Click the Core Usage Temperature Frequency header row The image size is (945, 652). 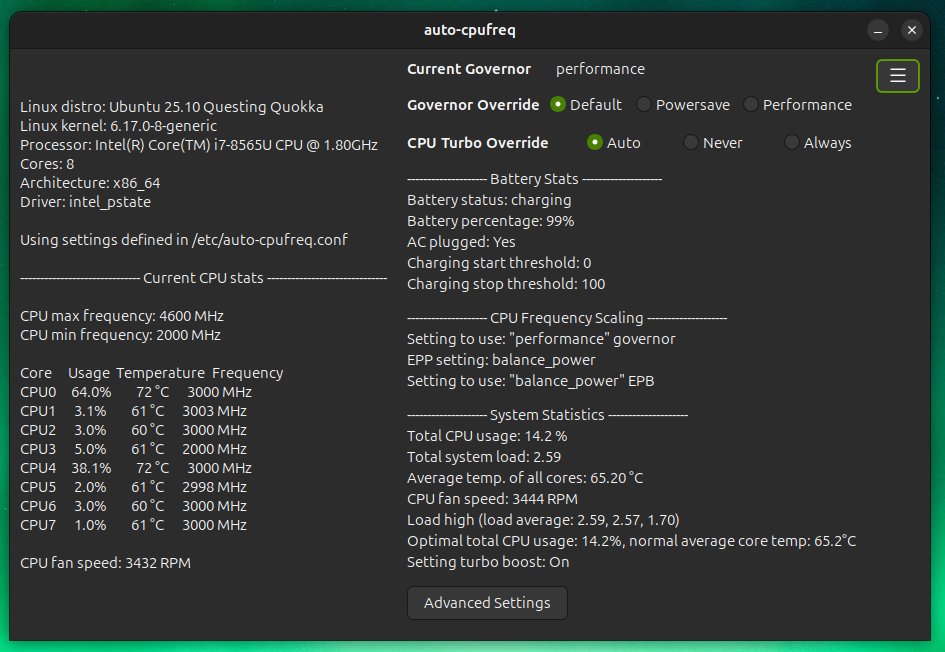tap(151, 373)
